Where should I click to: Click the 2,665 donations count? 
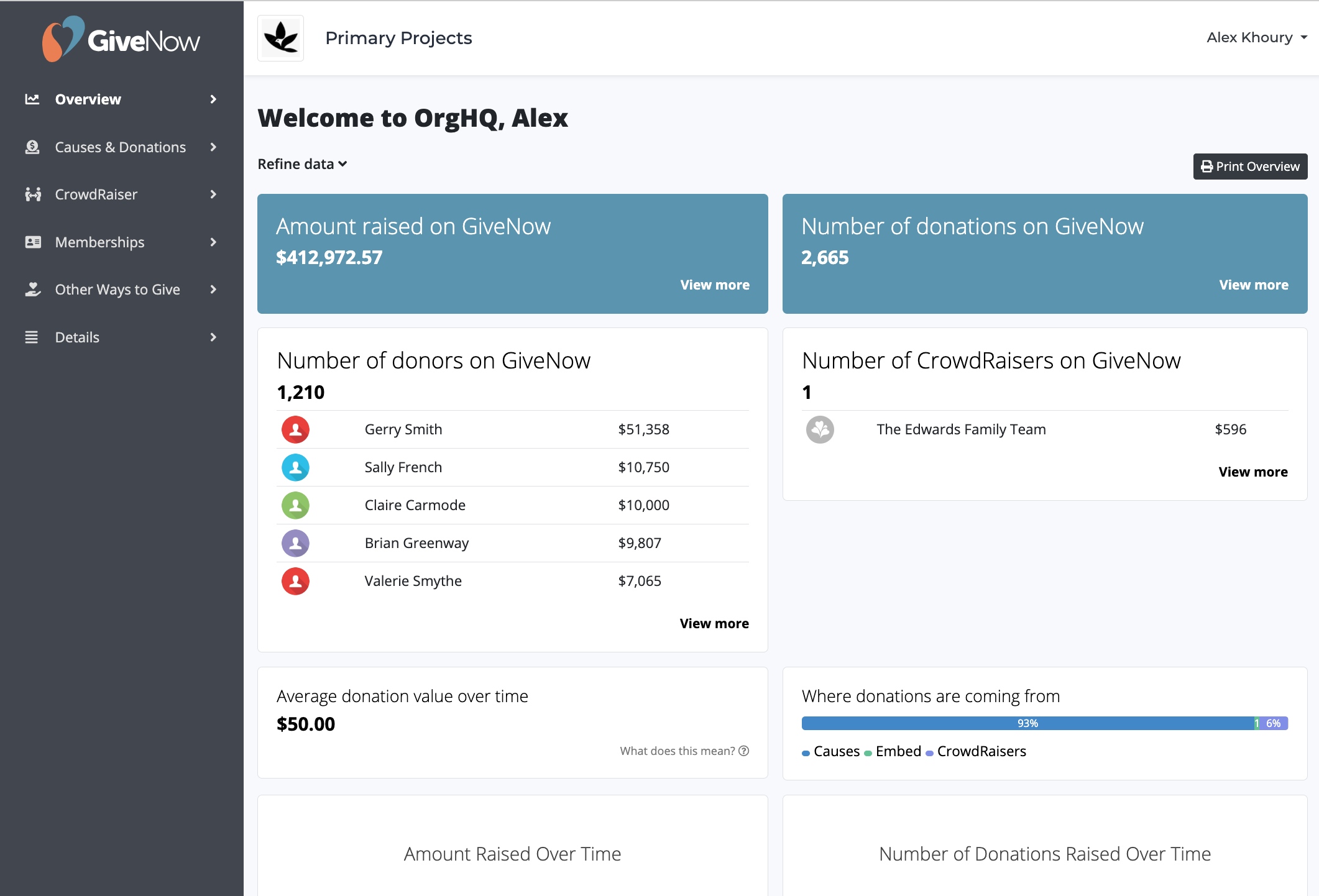coord(825,257)
